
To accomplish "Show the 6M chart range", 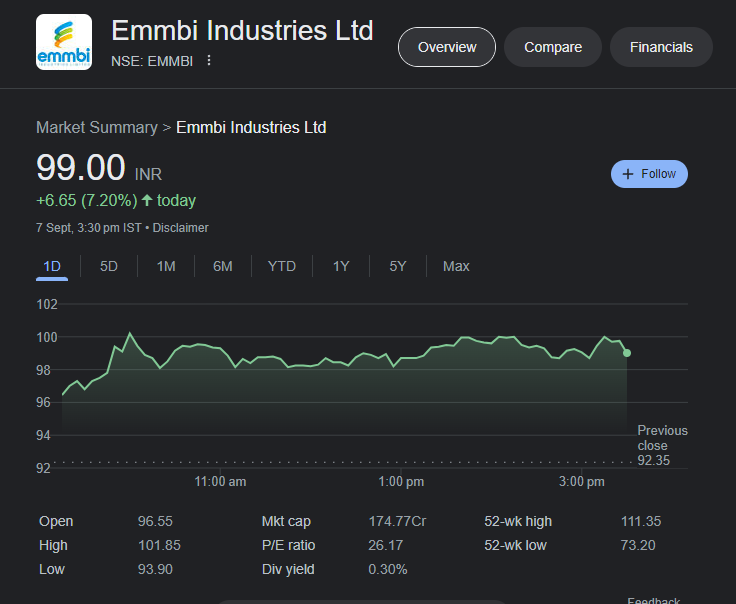I will click(222, 267).
